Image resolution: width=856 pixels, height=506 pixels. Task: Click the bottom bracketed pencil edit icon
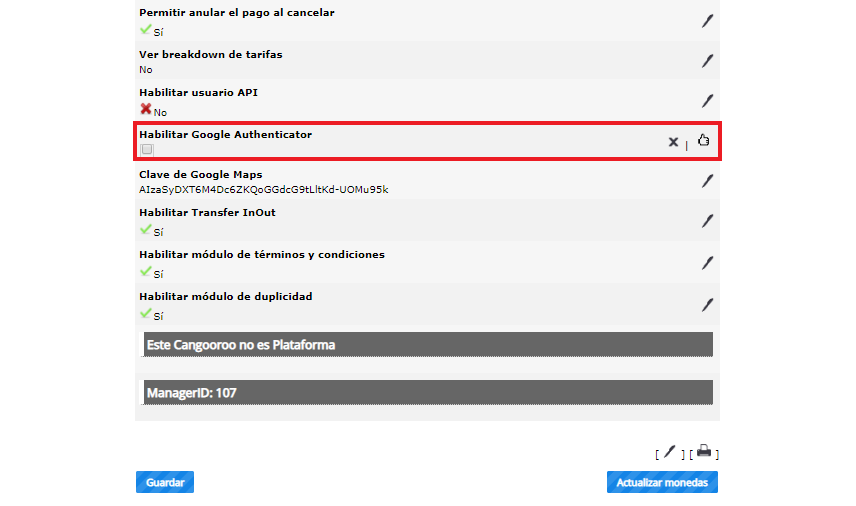point(669,452)
